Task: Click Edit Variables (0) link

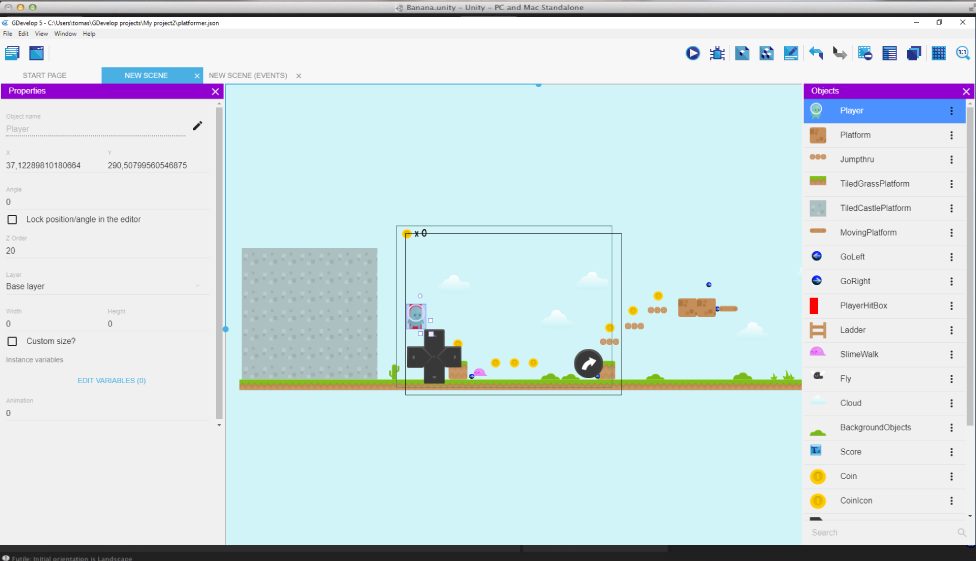Action: [x=111, y=380]
